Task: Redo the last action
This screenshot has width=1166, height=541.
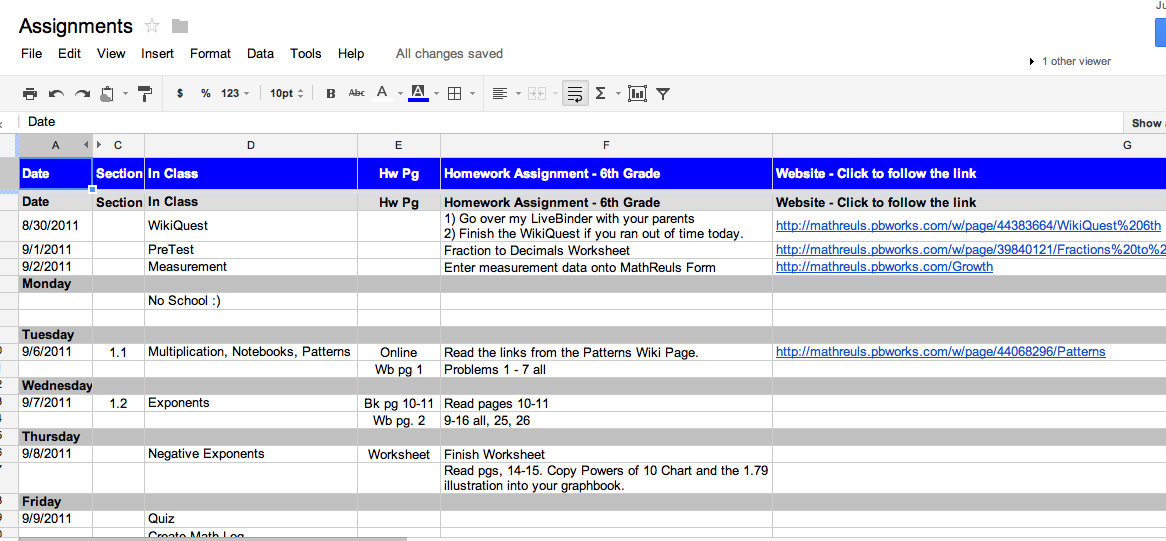Action: [82, 94]
